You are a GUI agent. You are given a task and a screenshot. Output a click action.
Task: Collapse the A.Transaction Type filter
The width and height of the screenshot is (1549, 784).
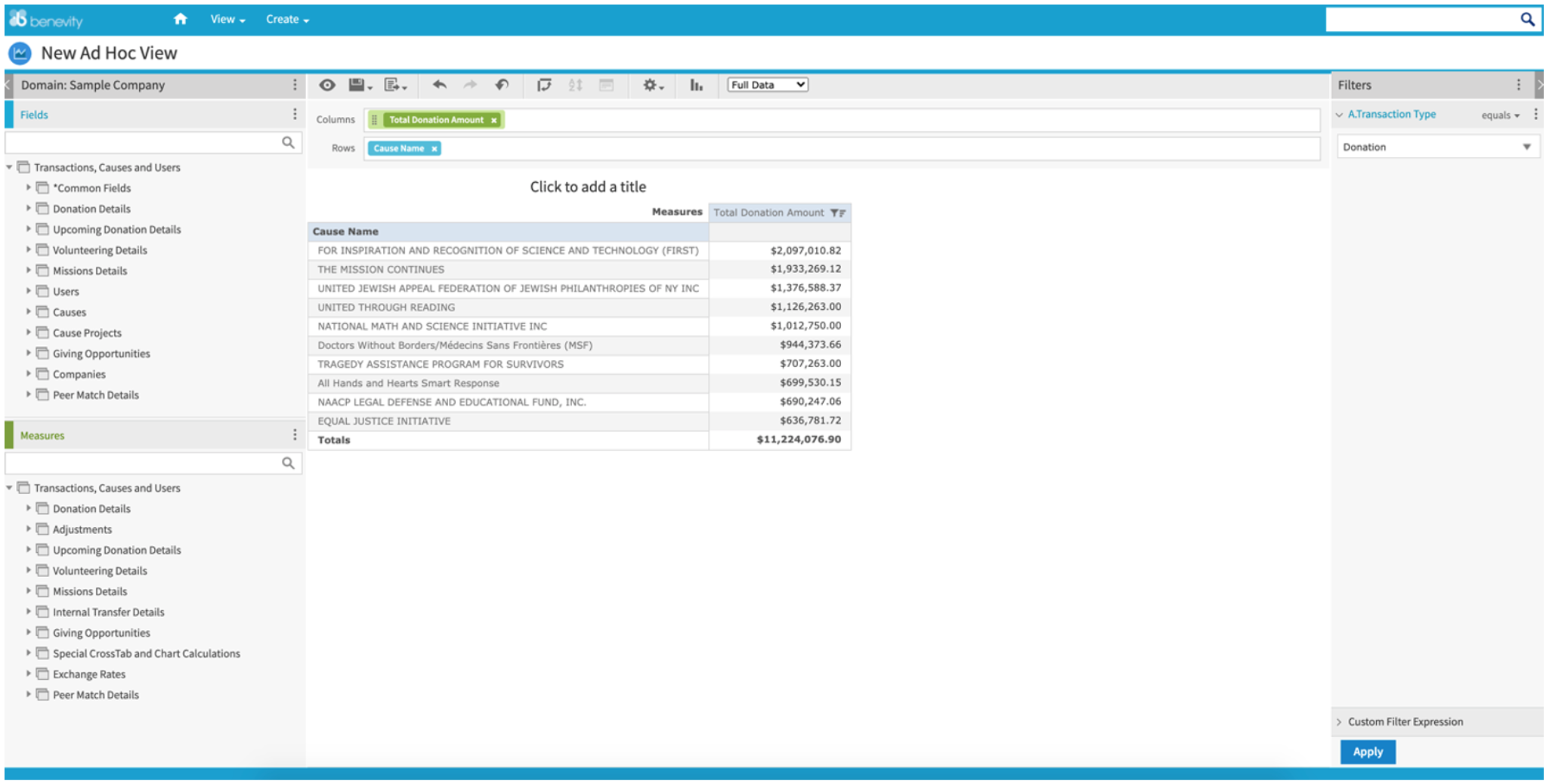point(1339,116)
